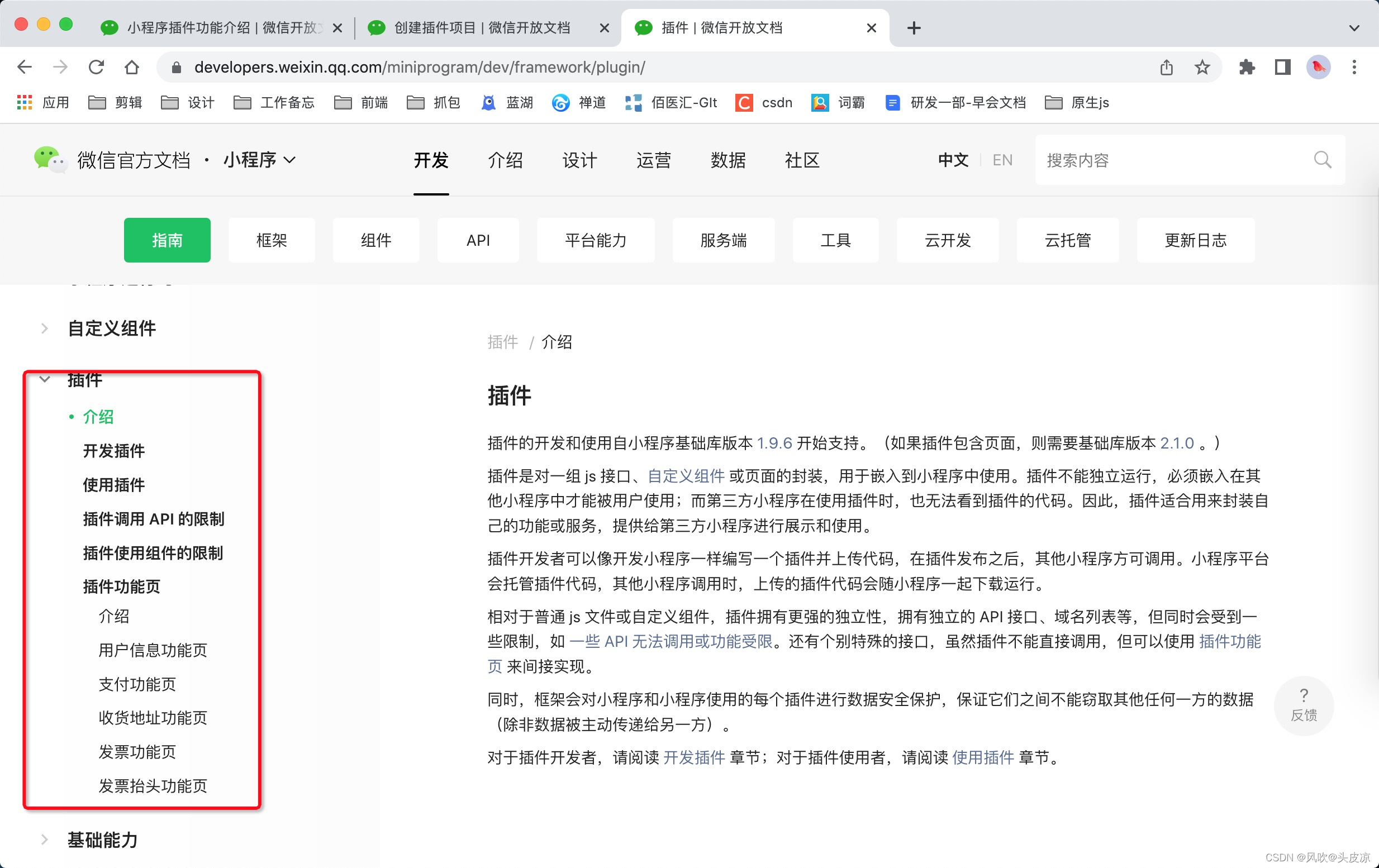Close the 插件 | 微信开放文档 tab
Viewport: 1379px width, 868px height.
point(871,28)
